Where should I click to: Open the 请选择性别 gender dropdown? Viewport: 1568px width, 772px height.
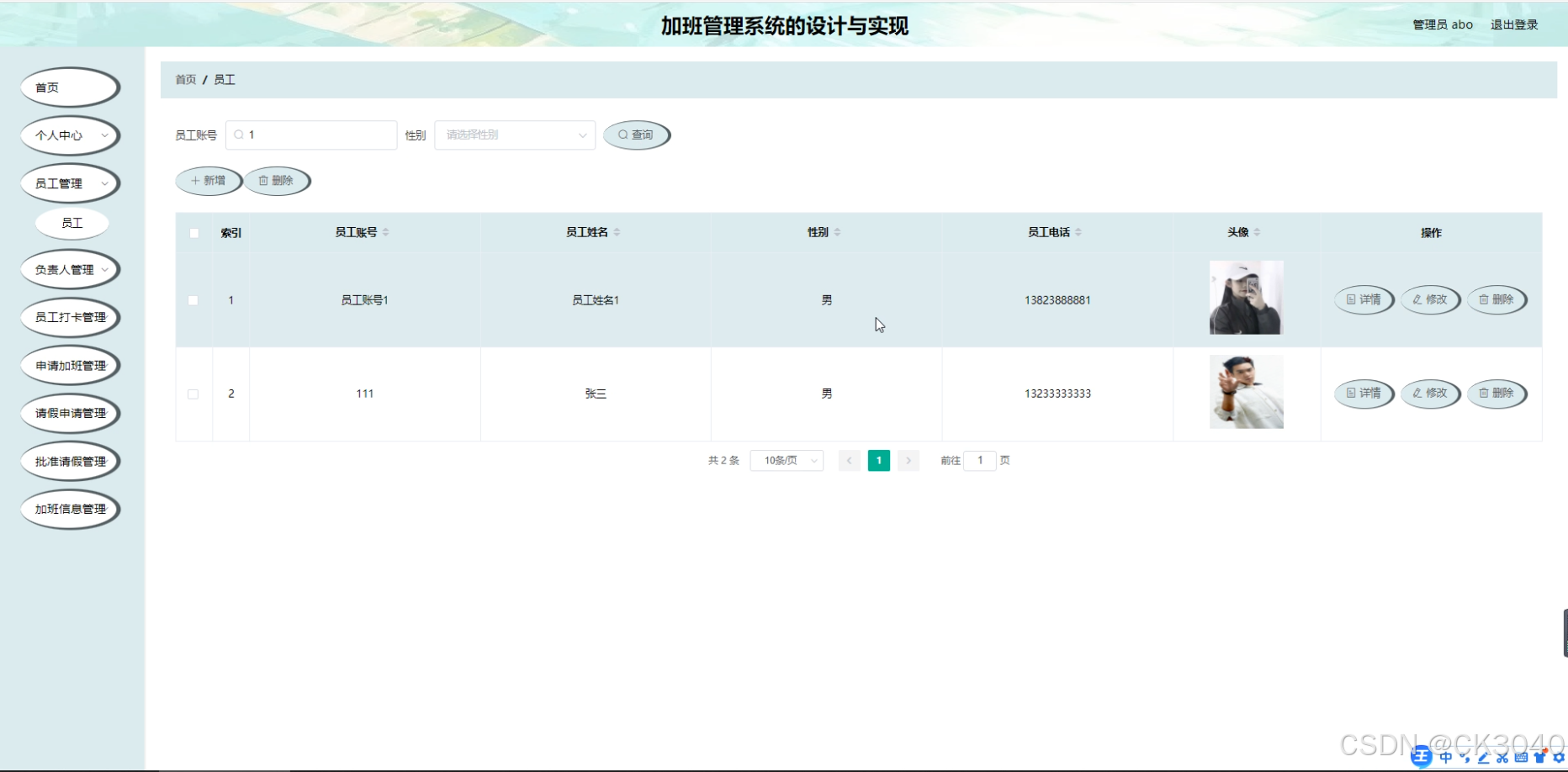coord(514,135)
